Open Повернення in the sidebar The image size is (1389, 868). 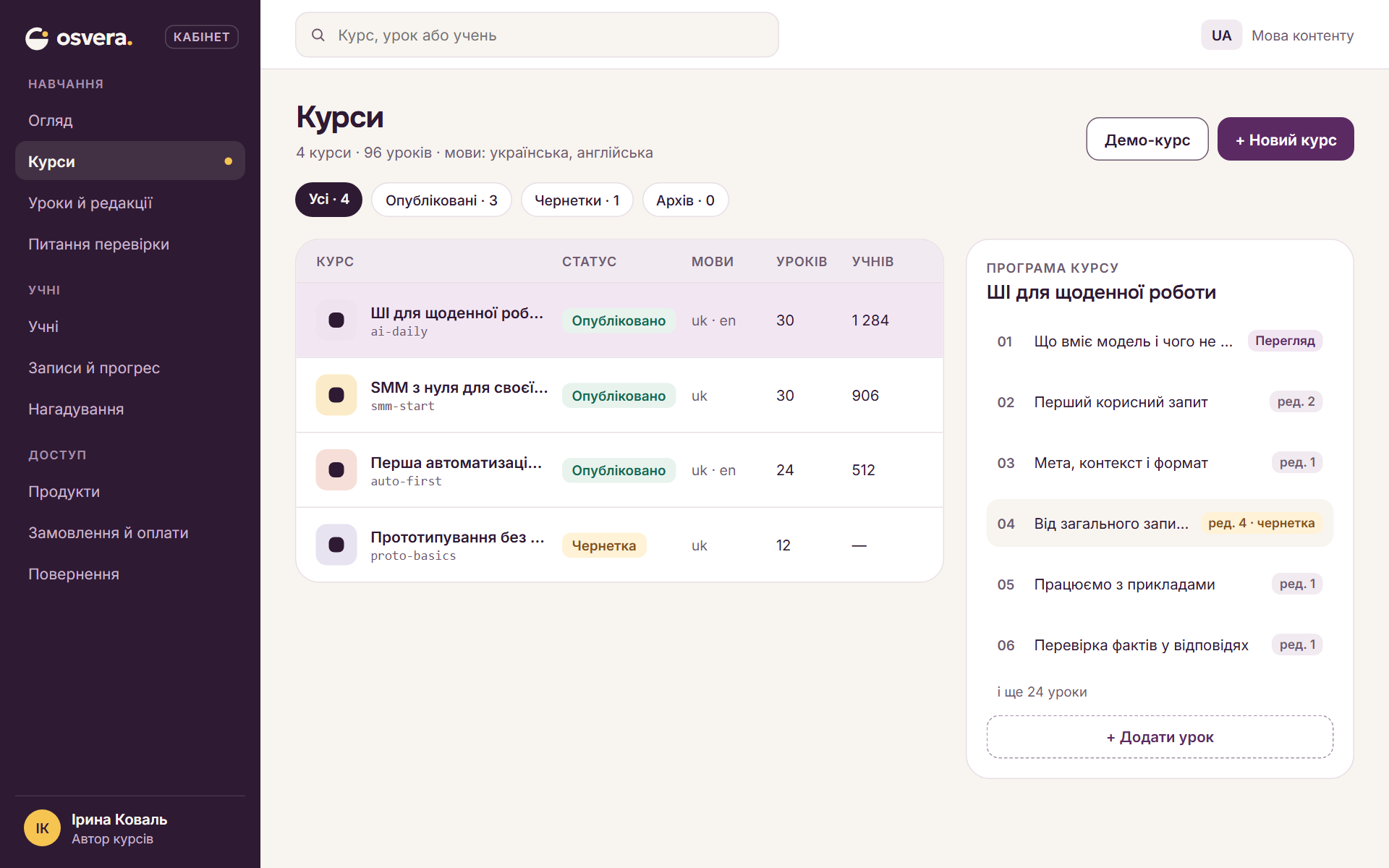(x=130, y=574)
